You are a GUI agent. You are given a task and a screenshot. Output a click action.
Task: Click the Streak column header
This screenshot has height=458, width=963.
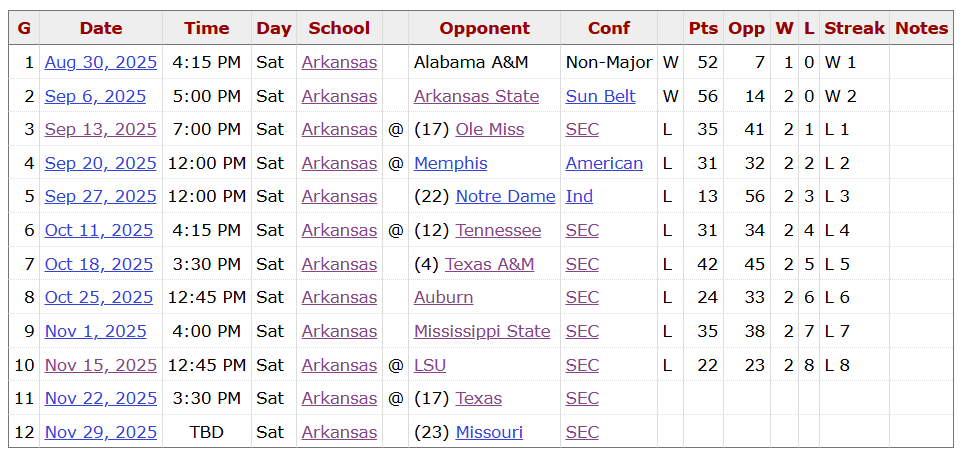853,28
